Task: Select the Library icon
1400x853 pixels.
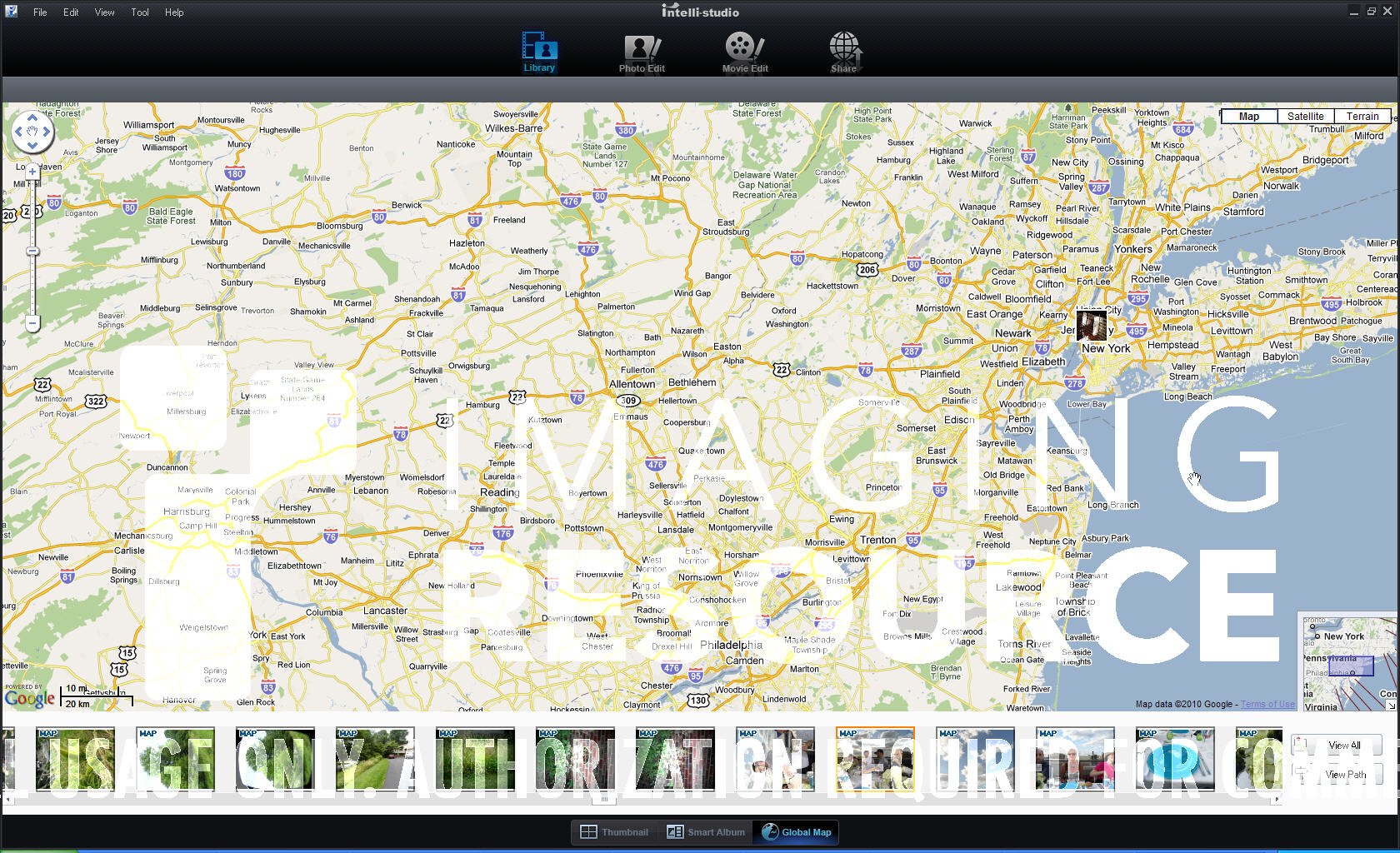Action: (539, 52)
